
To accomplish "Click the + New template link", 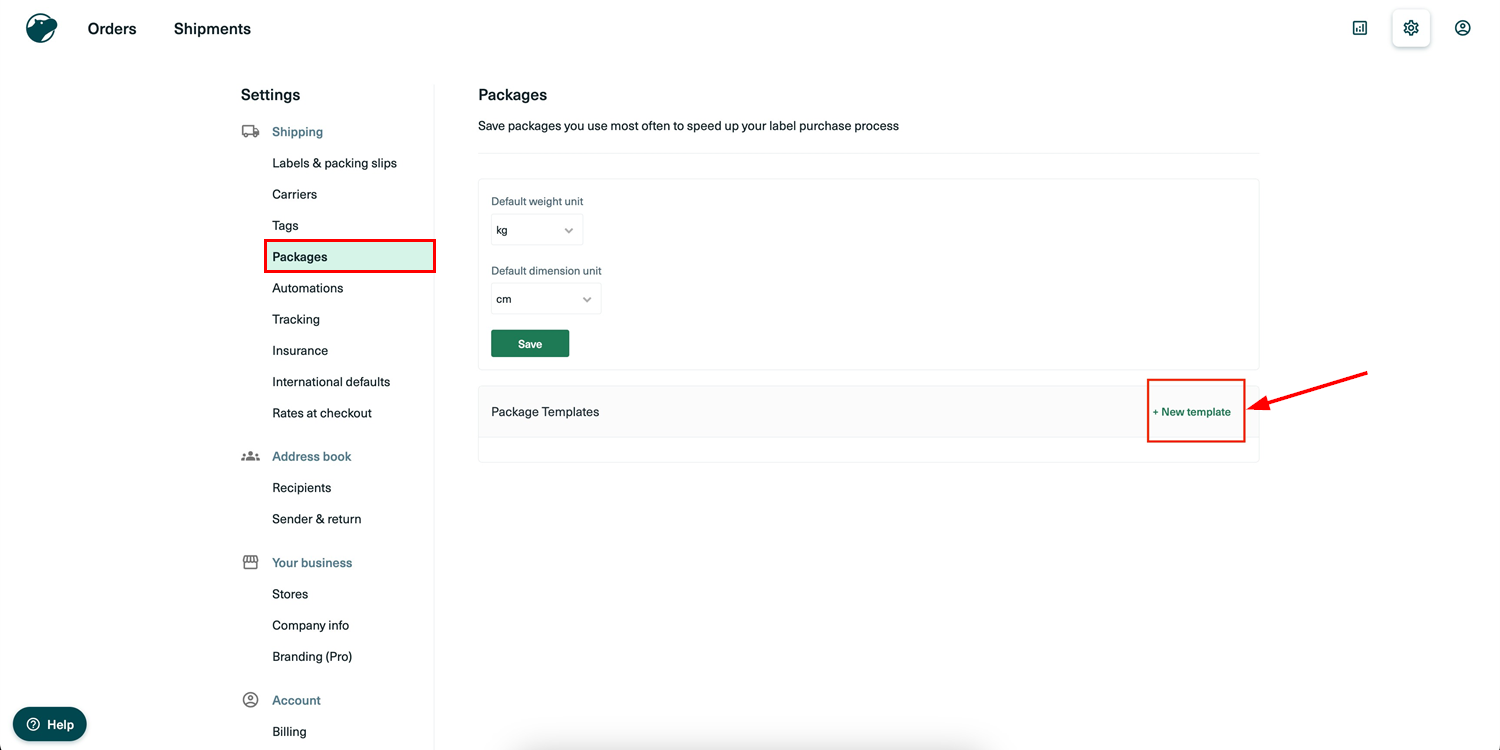I will [1195, 412].
